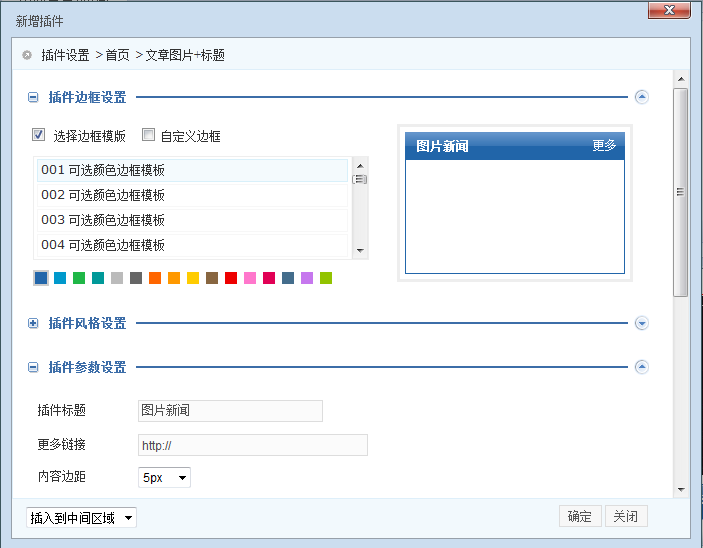Click the 确定 button

coord(580,517)
